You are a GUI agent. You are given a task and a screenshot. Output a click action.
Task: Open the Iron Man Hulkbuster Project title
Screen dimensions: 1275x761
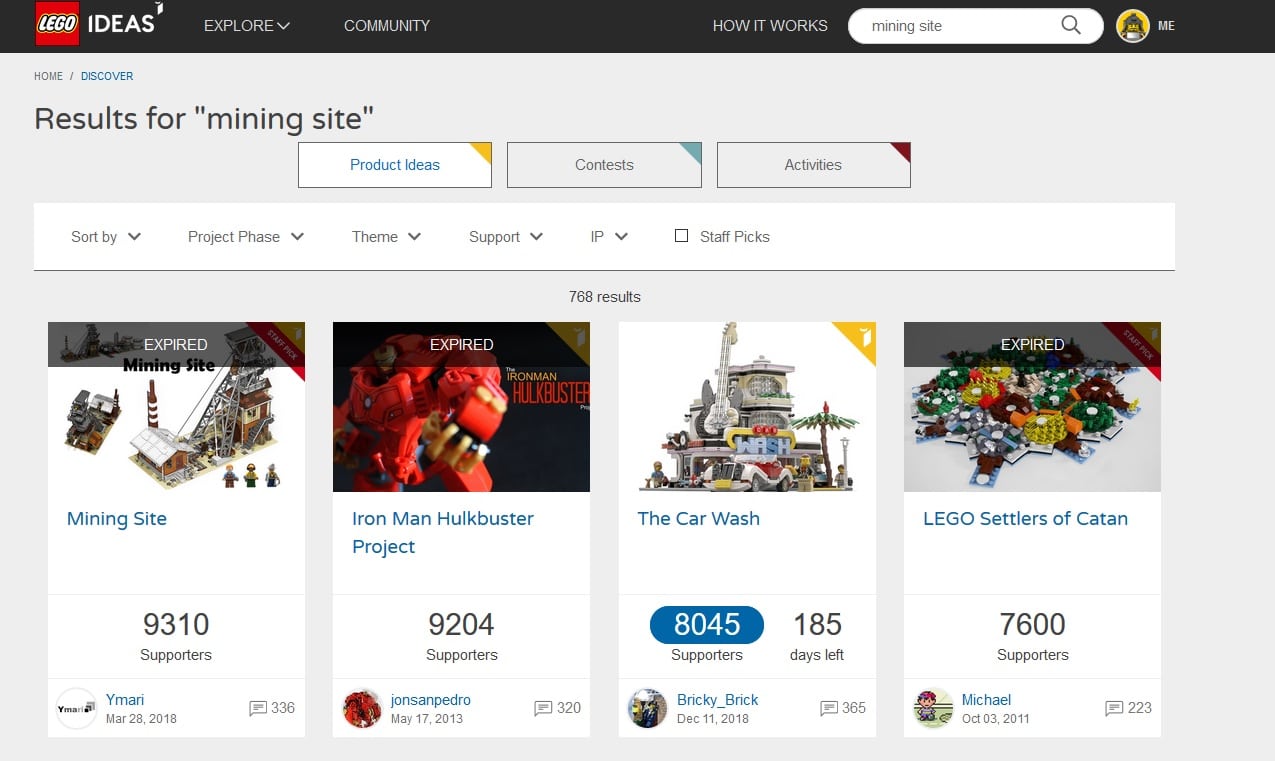[443, 533]
